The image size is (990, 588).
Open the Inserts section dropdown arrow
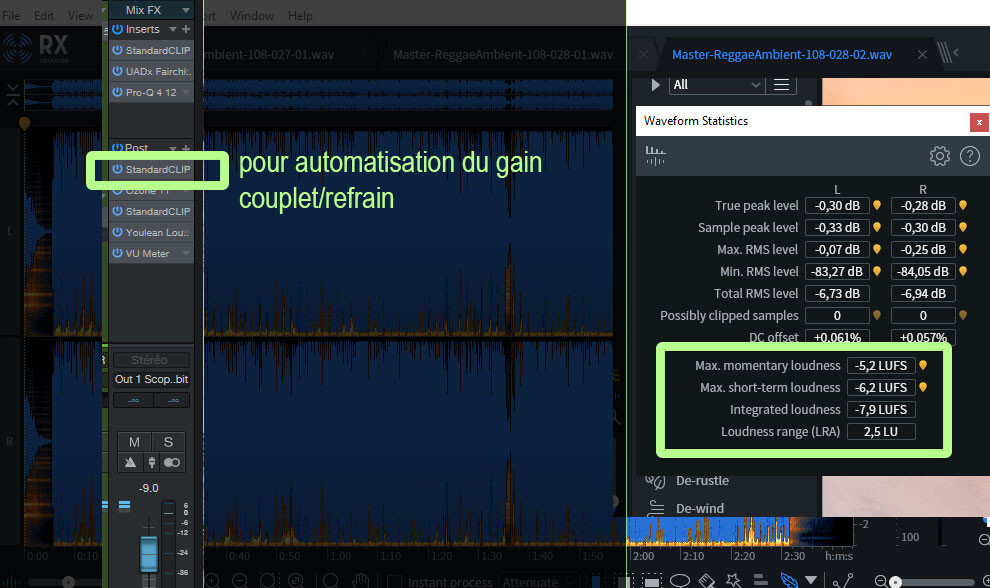[x=172, y=30]
